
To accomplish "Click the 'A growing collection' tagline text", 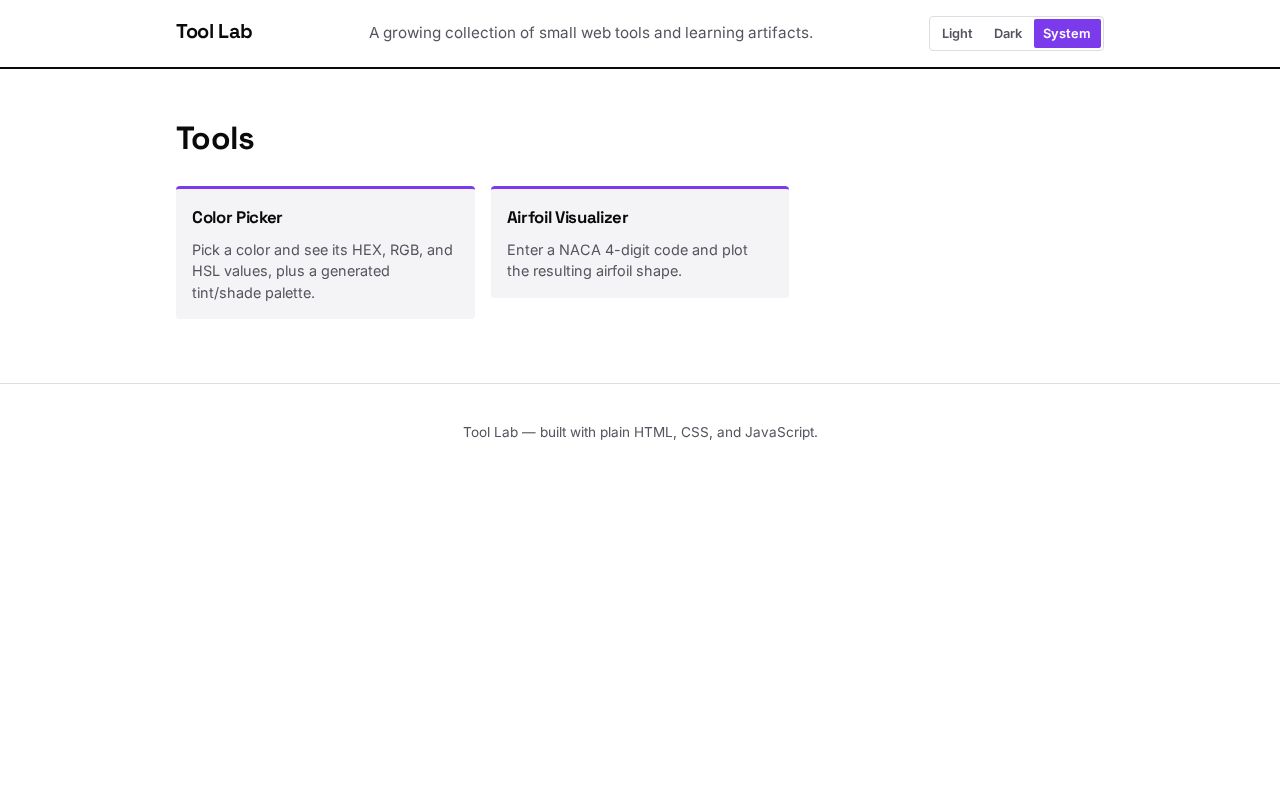I will coord(591,33).
